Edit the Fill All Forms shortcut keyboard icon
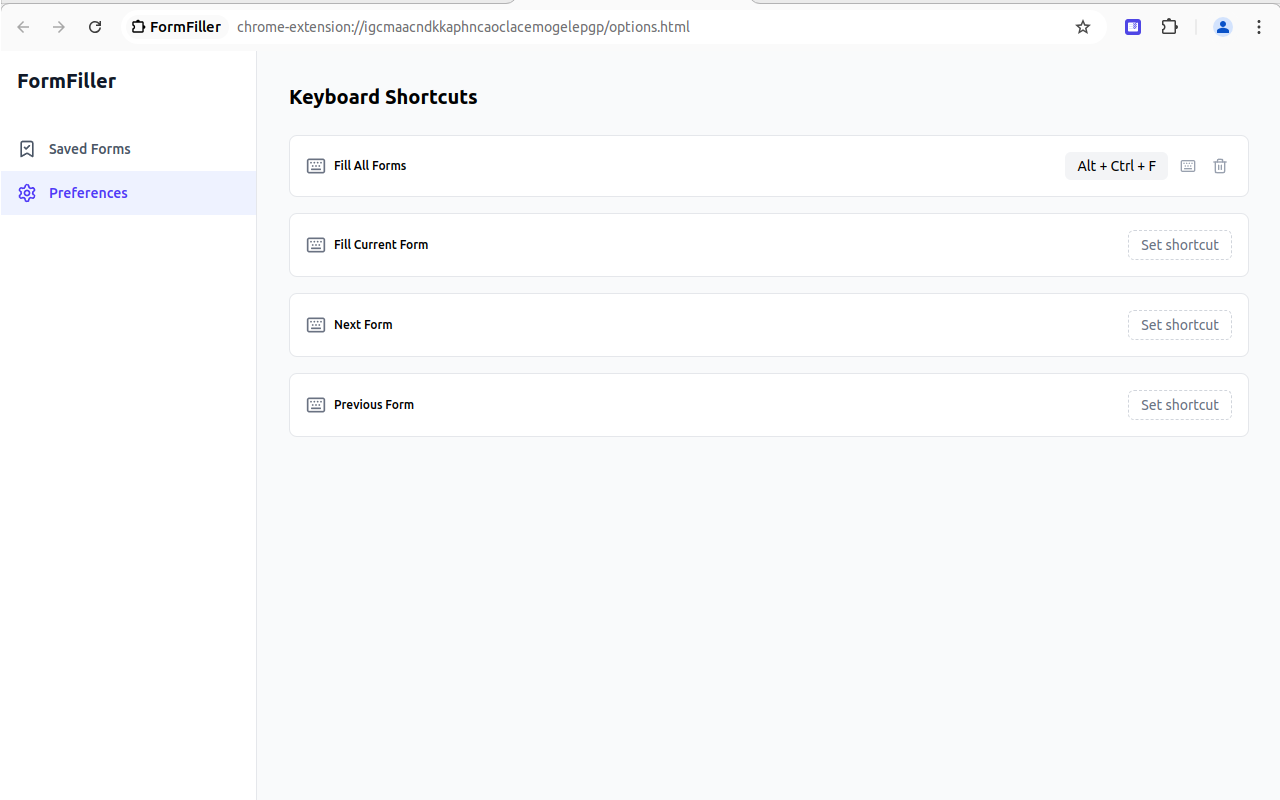Screen dimensions: 1280x800 (x=1188, y=166)
